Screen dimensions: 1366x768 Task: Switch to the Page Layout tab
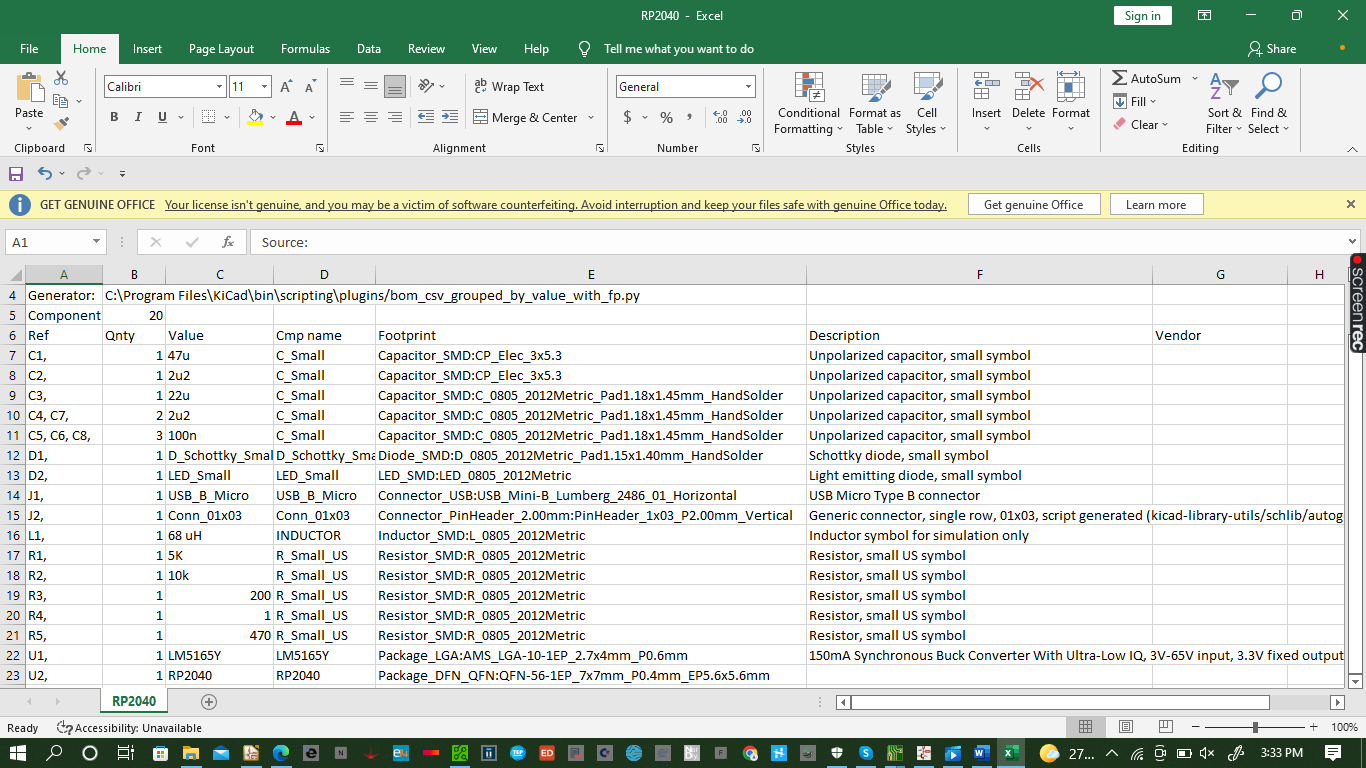pyautogui.click(x=221, y=48)
